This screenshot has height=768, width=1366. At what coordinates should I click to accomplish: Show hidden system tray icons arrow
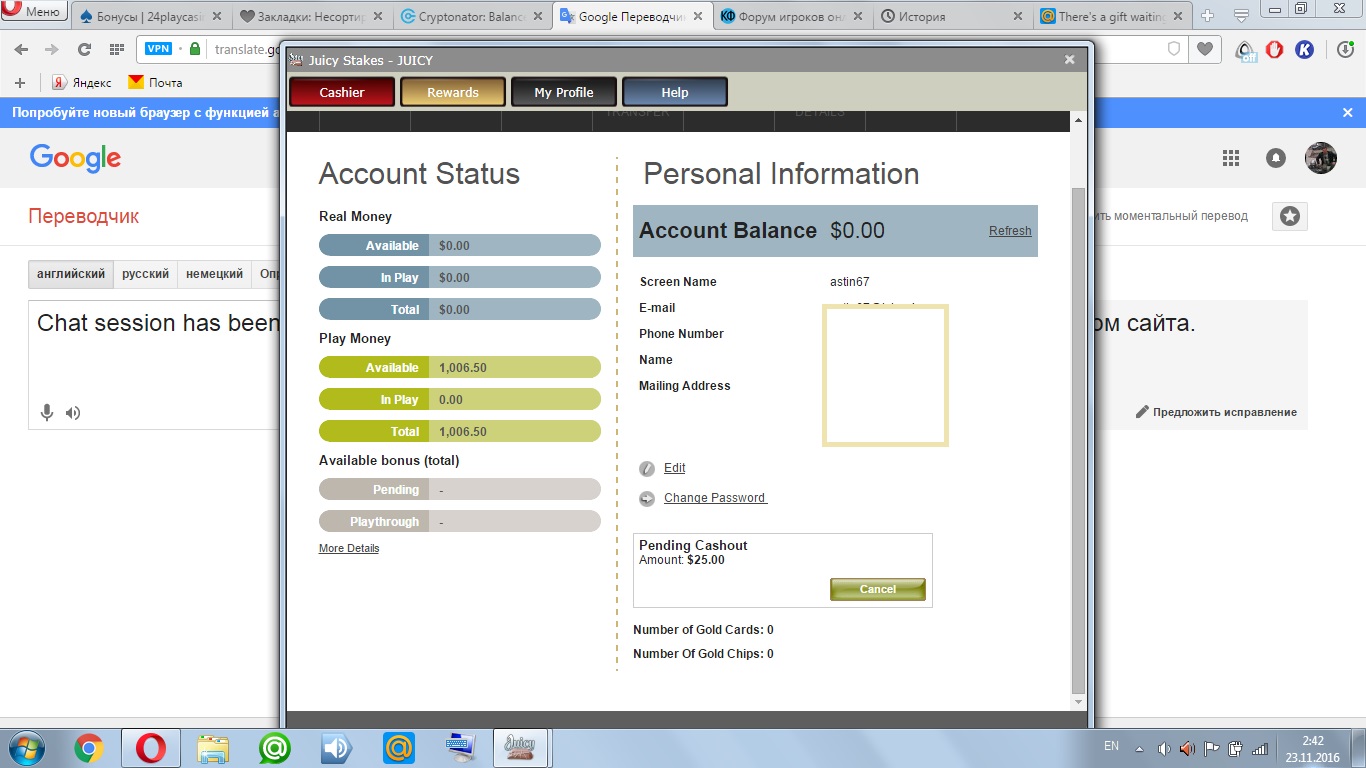click(1139, 748)
